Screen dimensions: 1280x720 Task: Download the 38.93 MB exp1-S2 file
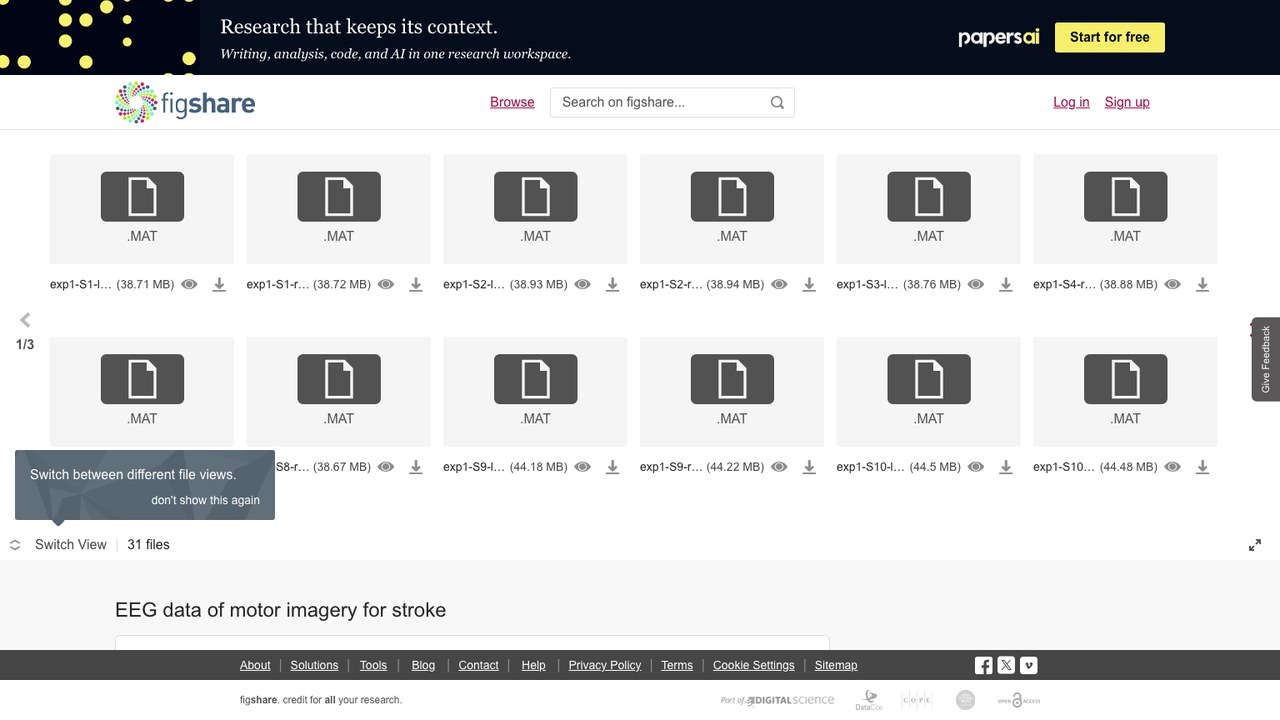613,285
